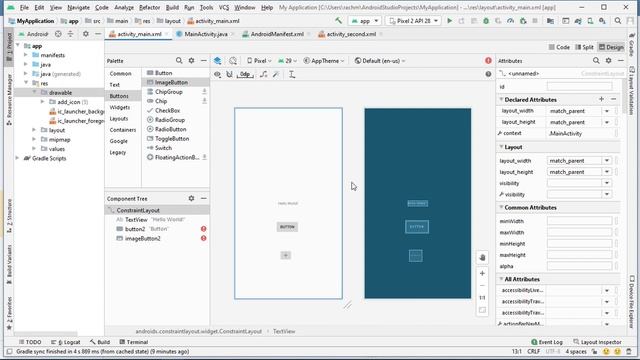Expand the Gradle Scripts node
640x360 pixels.
[17, 158]
